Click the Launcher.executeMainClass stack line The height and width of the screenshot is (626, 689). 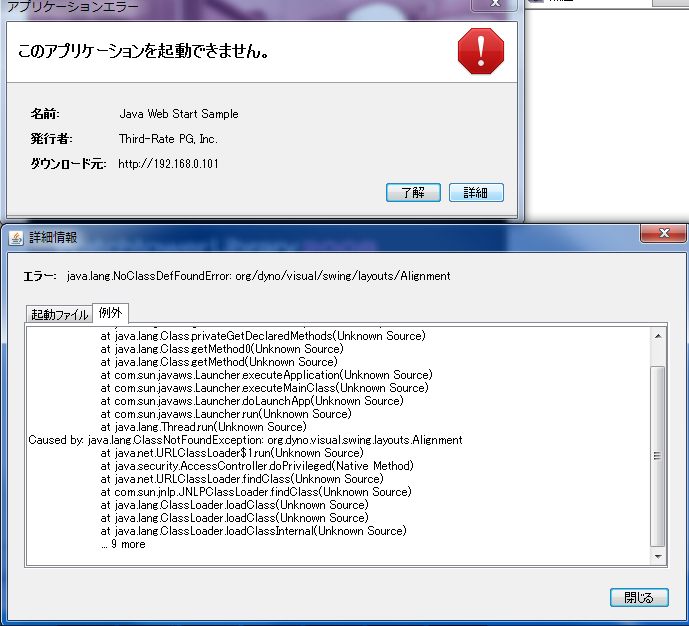tap(265, 387)
